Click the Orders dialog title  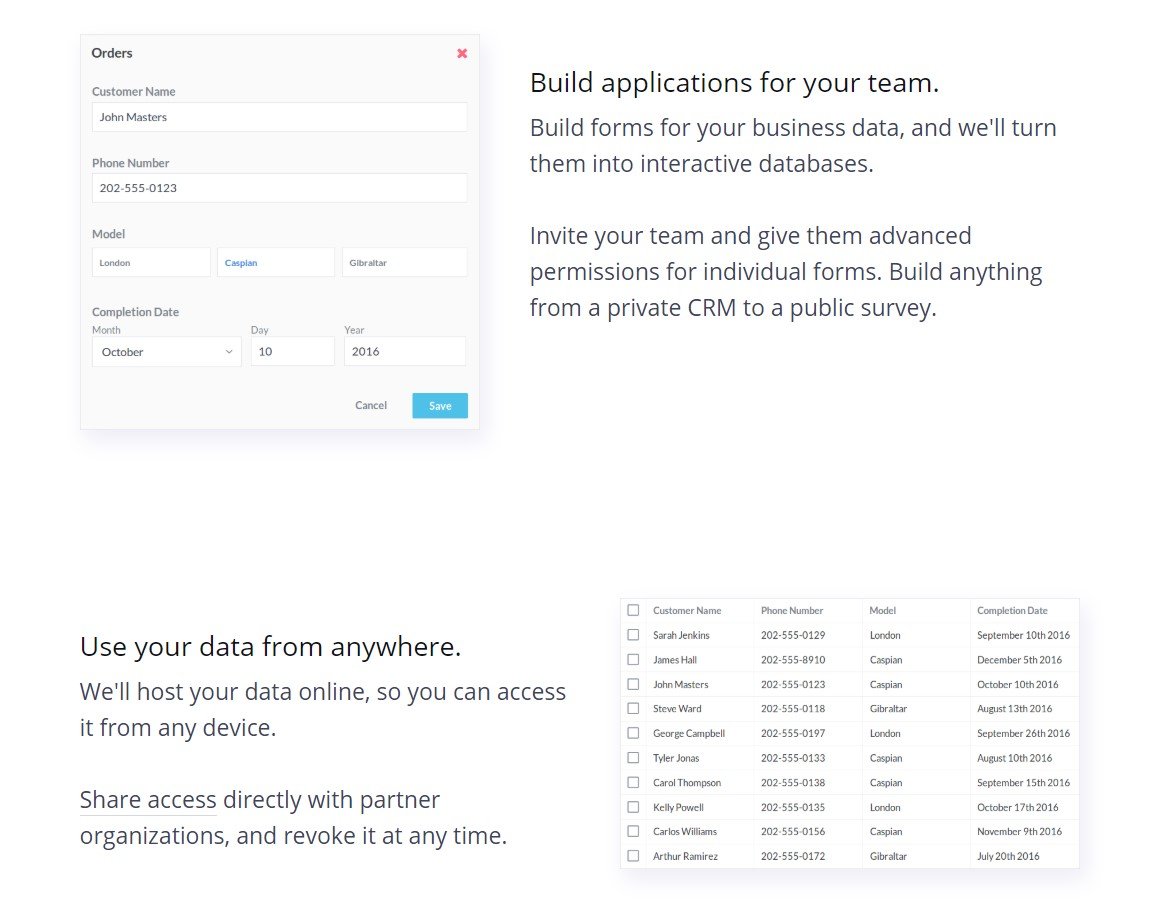click(112, 53)
